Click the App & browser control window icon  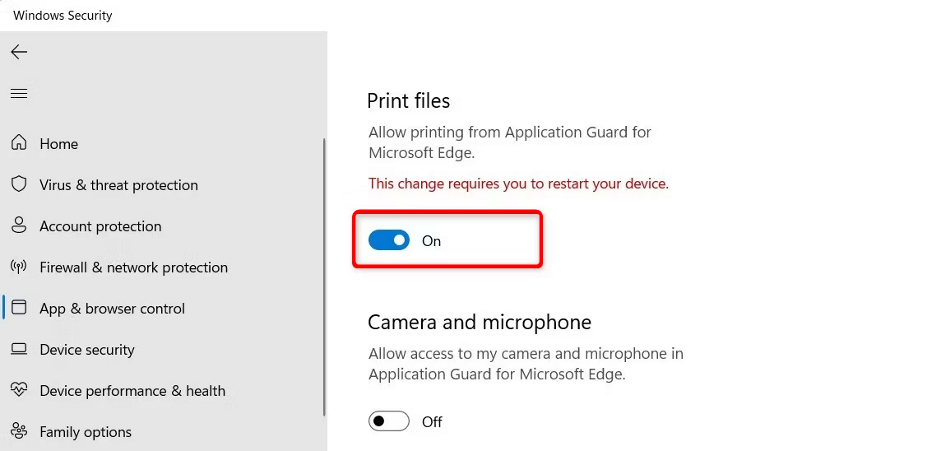click(19, 308)
